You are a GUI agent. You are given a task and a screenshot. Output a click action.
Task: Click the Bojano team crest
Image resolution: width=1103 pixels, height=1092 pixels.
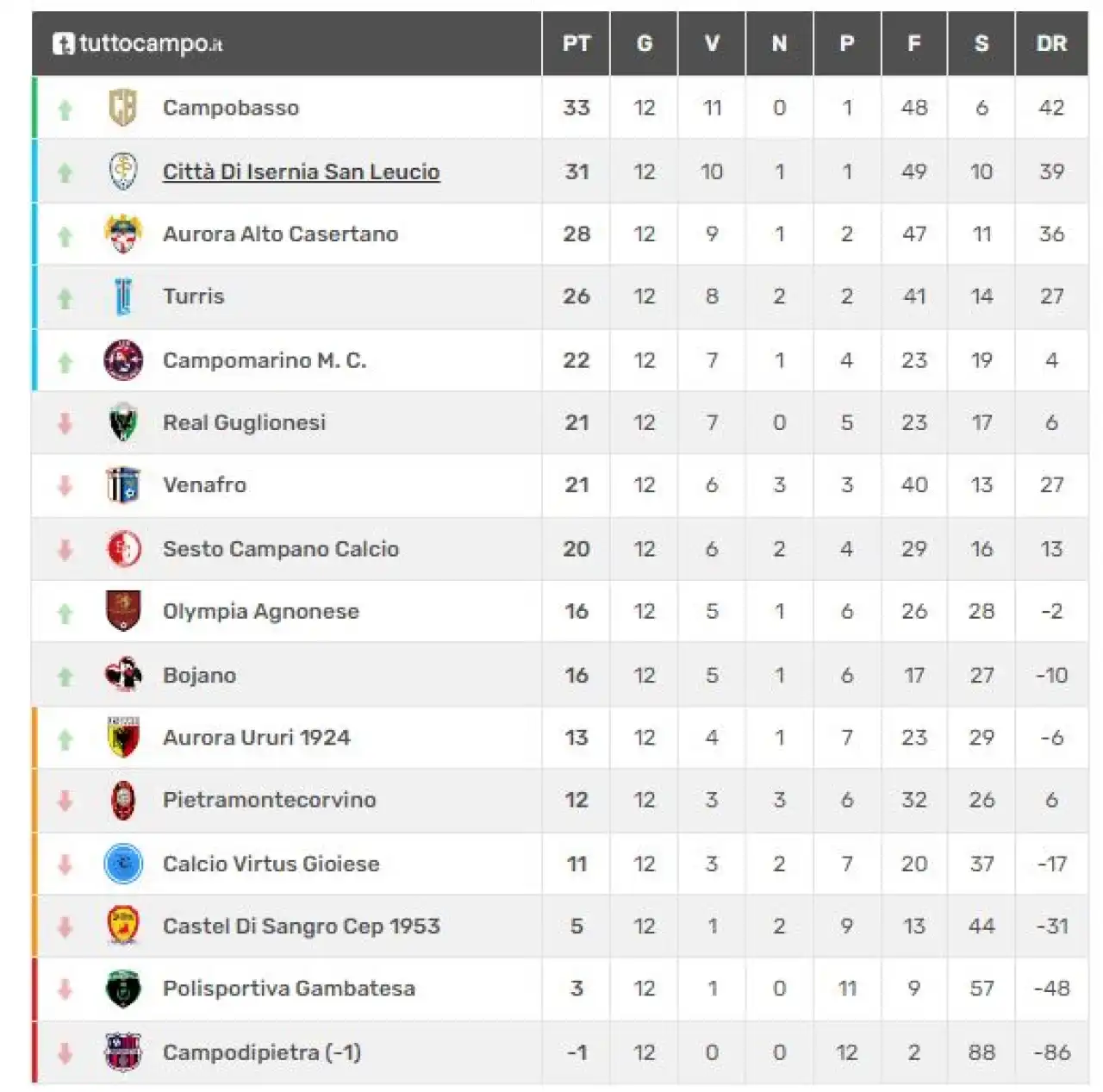click(x=123, y=675)
